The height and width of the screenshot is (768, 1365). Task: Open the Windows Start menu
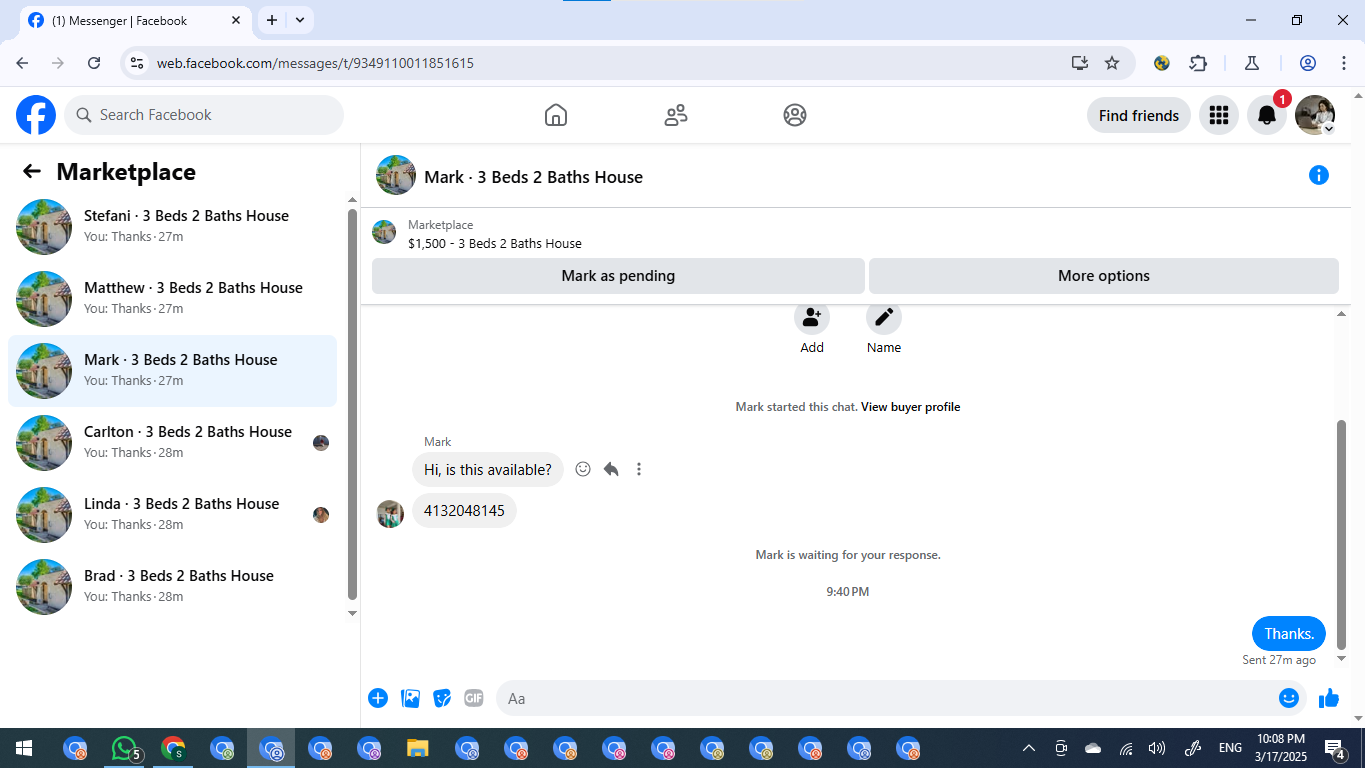(24, 748)
